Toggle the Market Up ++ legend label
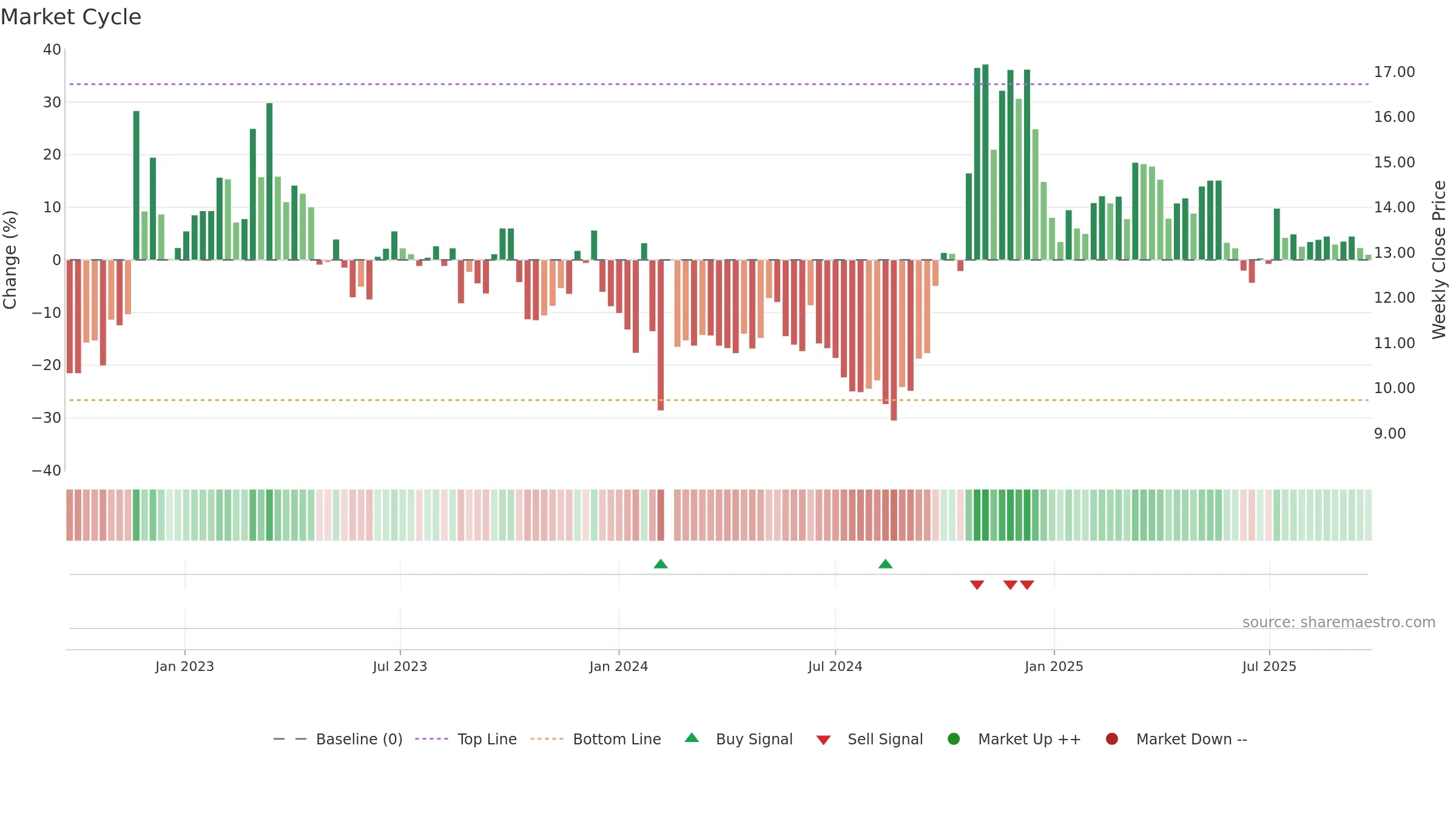Image resolution: width=1456 pixels, height=819 pixels. click(1030, 739)
